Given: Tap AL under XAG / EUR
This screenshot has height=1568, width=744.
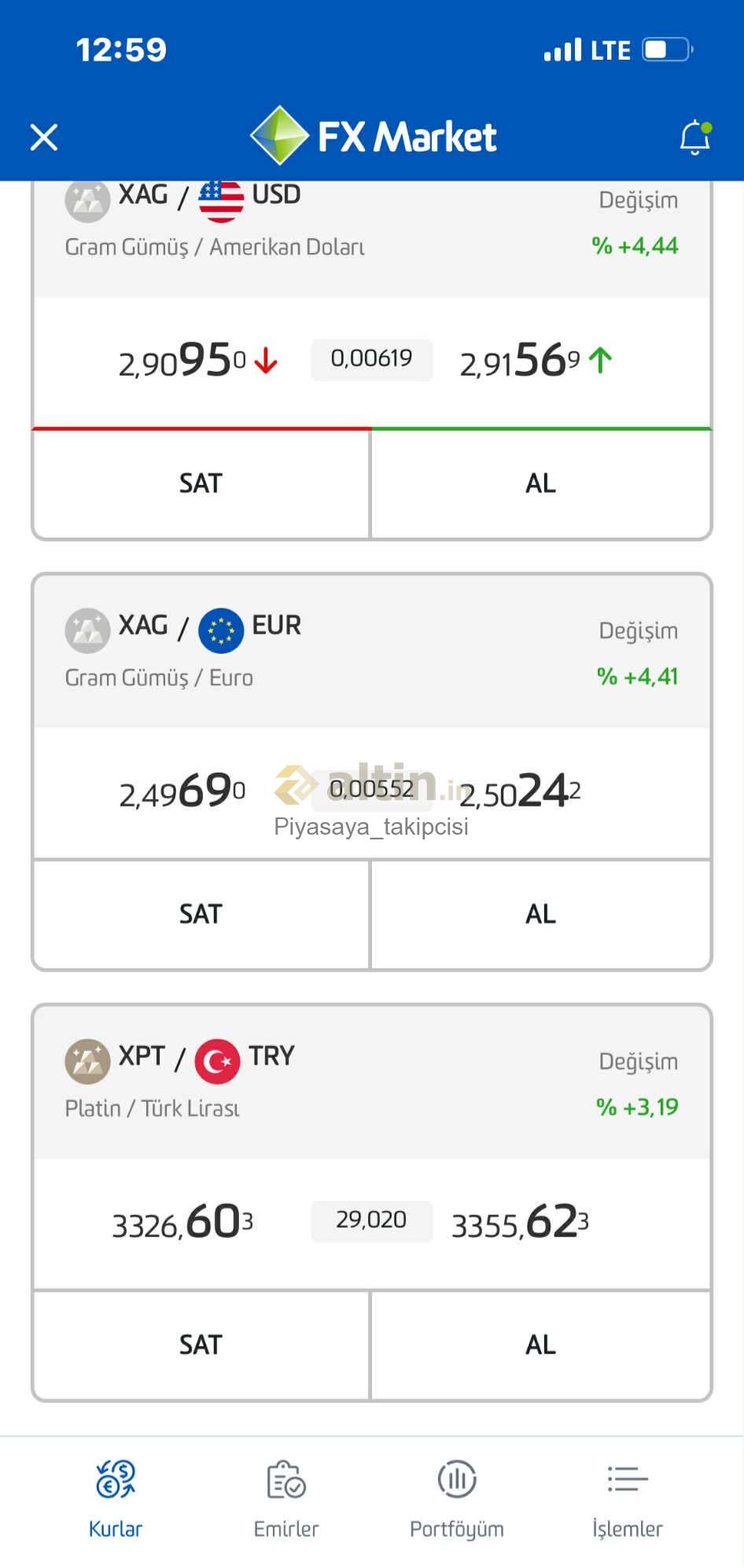Looking at the screenshot, I should pos(541,914).
